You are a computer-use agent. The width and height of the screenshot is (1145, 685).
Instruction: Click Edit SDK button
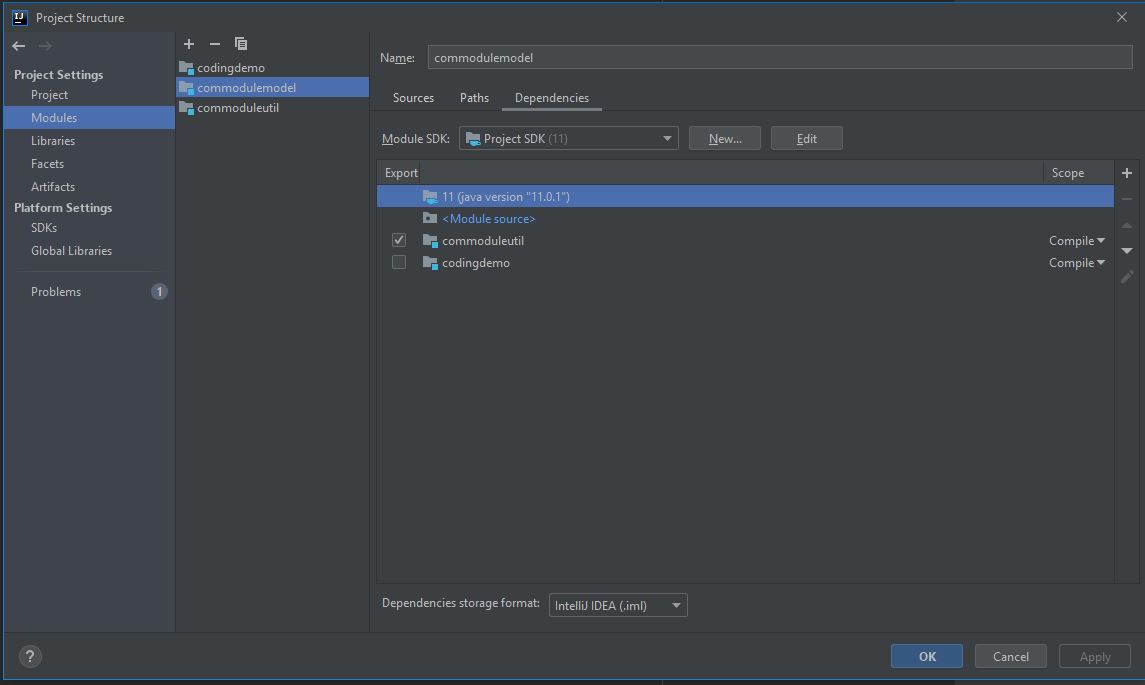(x=806, y=138)
